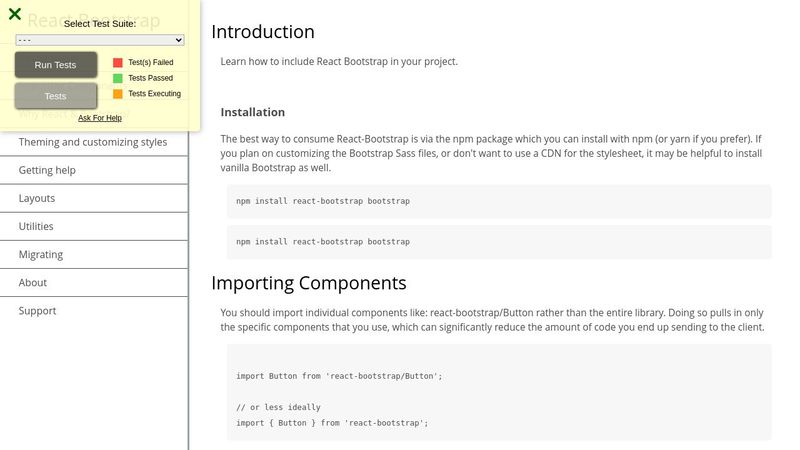Open the Select Test Suite dropdown

[x=99, y=40]
